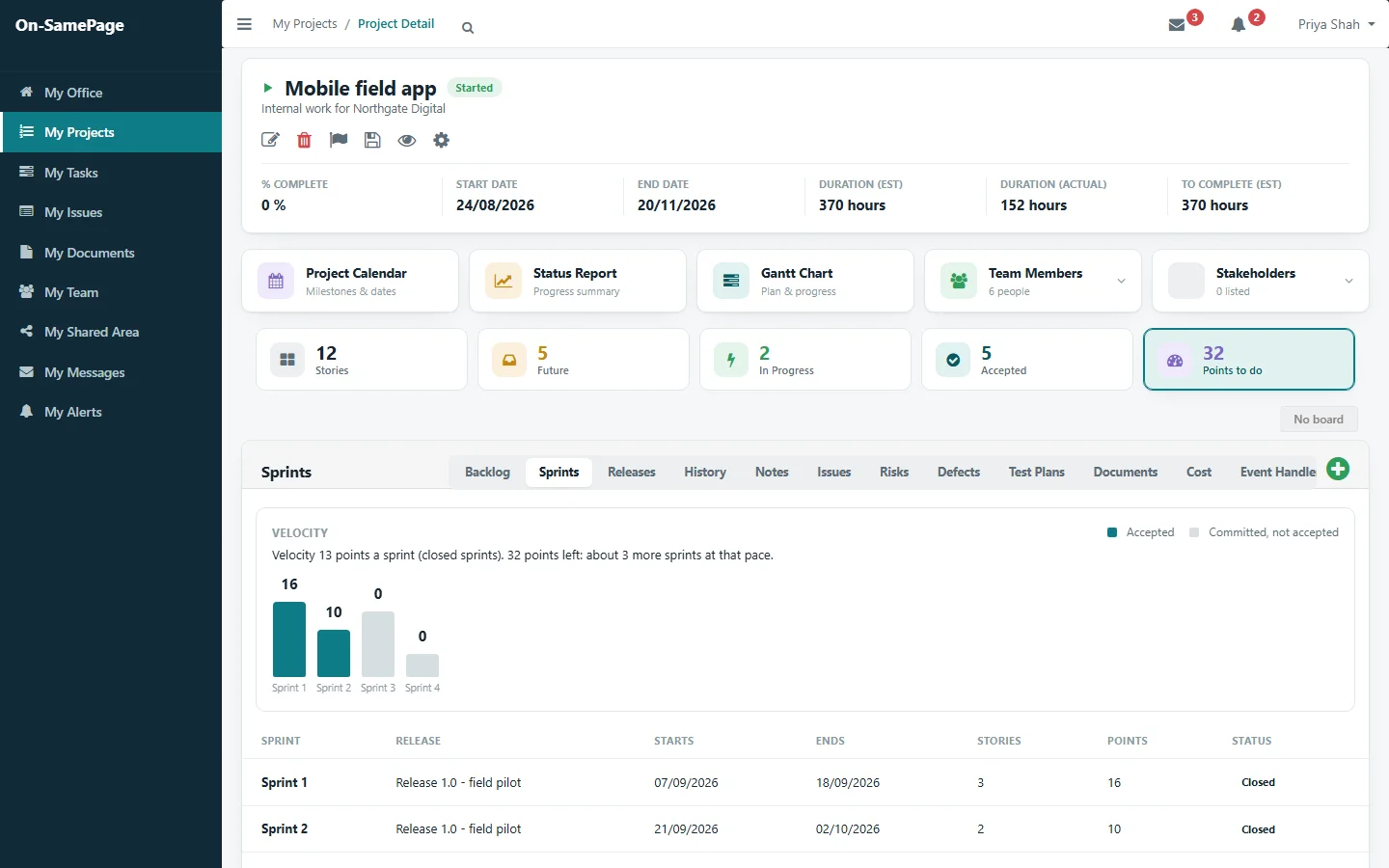Switch to the Releases tab
This screenshot has height=868, width=1389.
point(632,472)
